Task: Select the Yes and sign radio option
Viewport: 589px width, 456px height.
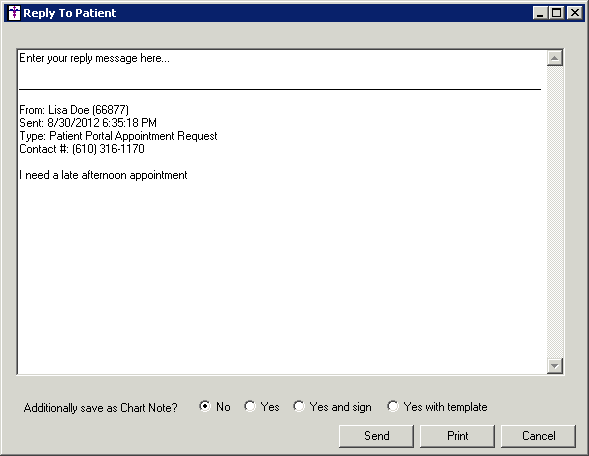Action: [x=299, y=406]
